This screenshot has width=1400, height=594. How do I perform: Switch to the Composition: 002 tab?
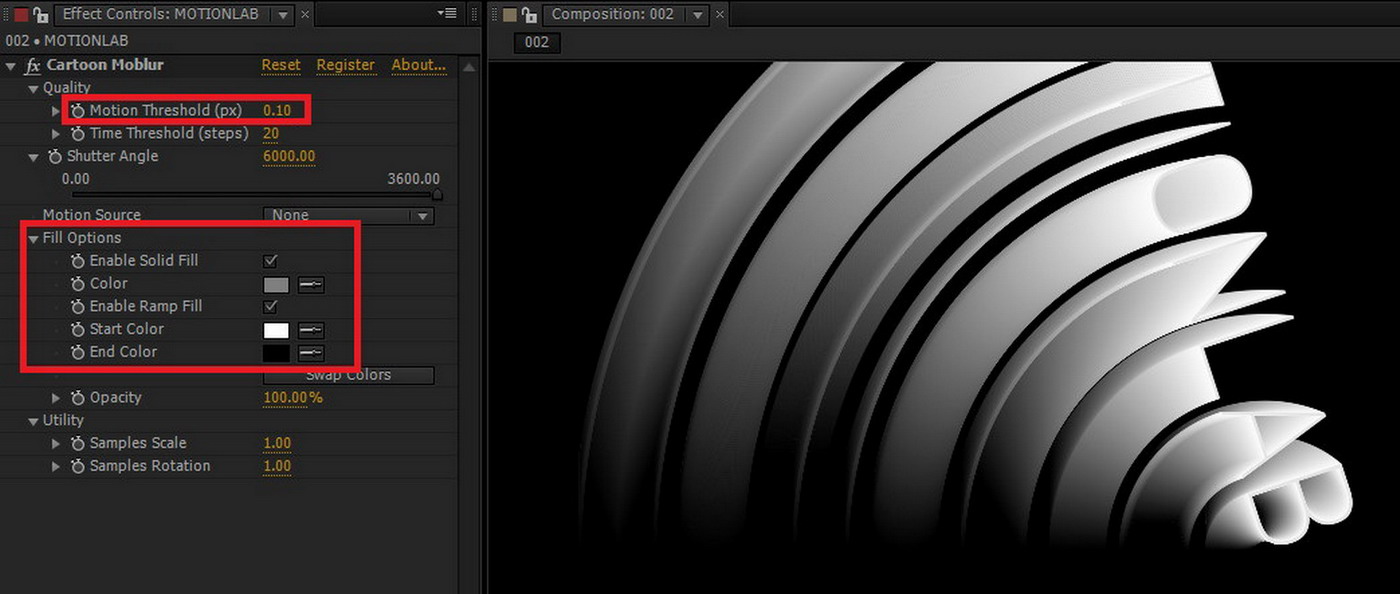tap(613, 15)
